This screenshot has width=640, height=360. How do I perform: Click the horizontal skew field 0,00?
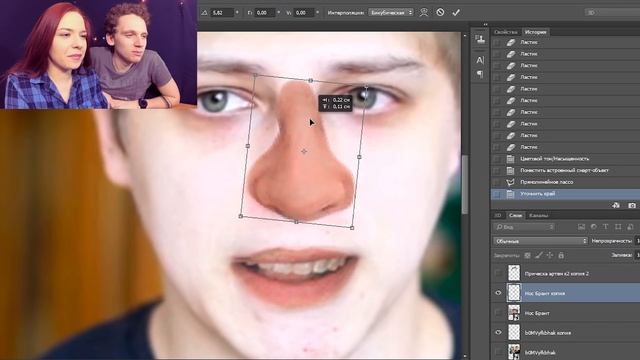pos(264,13)
